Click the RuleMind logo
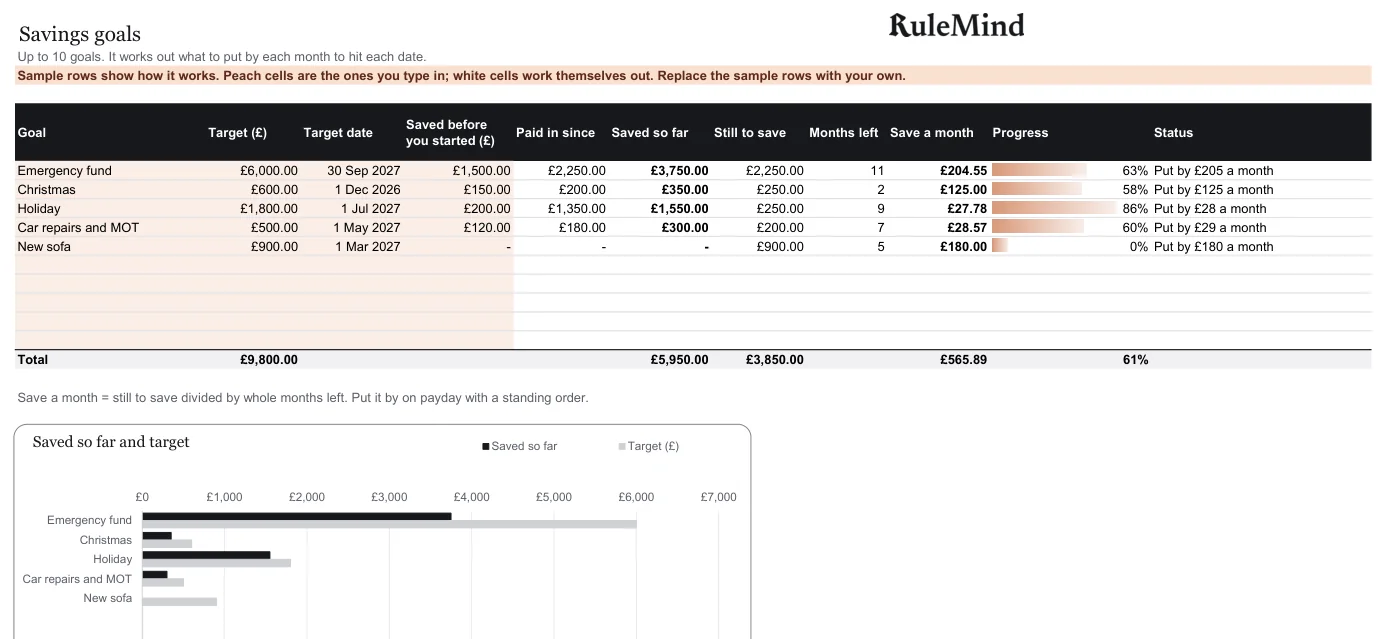Screen dimensions: 1390x639 point(957,25)
